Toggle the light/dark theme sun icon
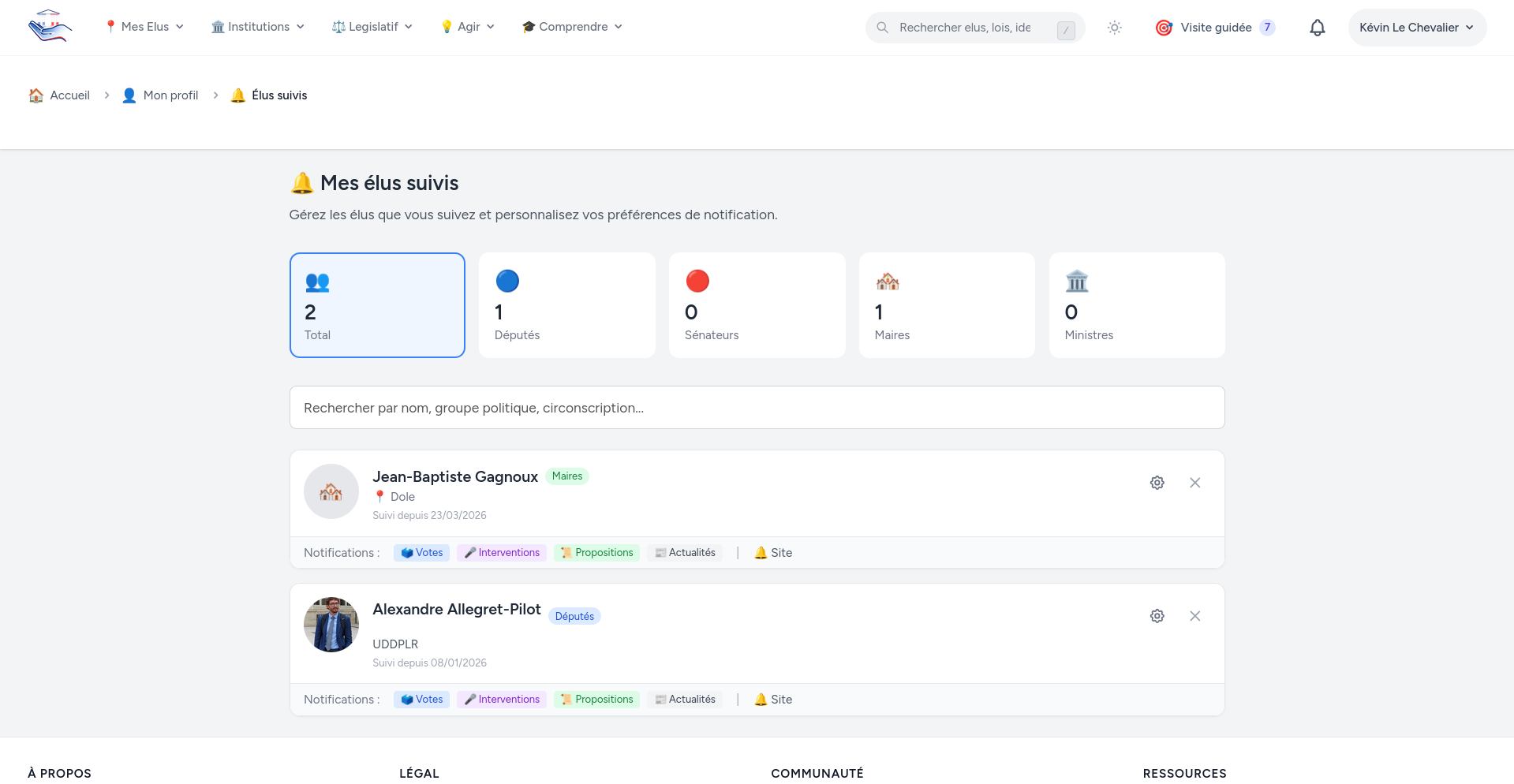Screen dimensions: 1514x784 [x=1114, y=28]
